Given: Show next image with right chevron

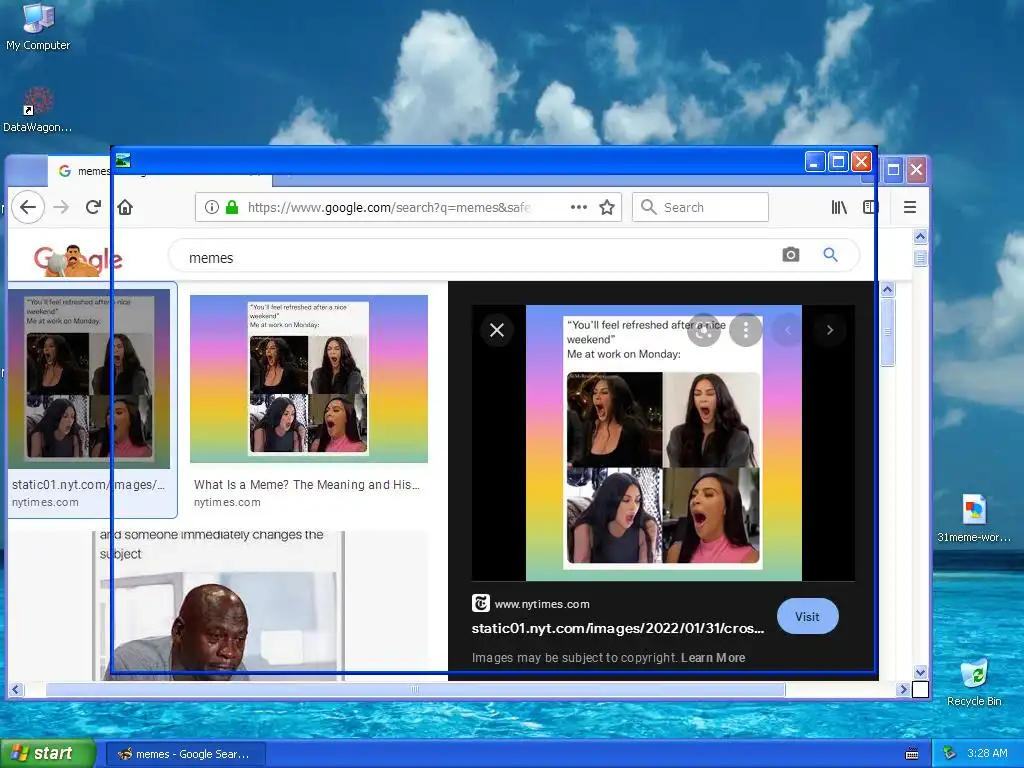Looking at the screenshot, I should (829, 330).
